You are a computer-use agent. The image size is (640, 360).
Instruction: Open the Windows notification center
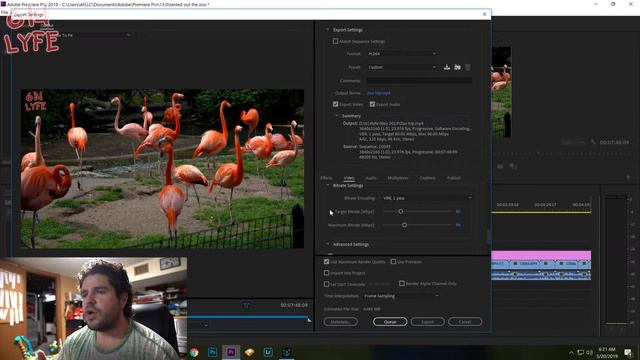coord(629,352)
